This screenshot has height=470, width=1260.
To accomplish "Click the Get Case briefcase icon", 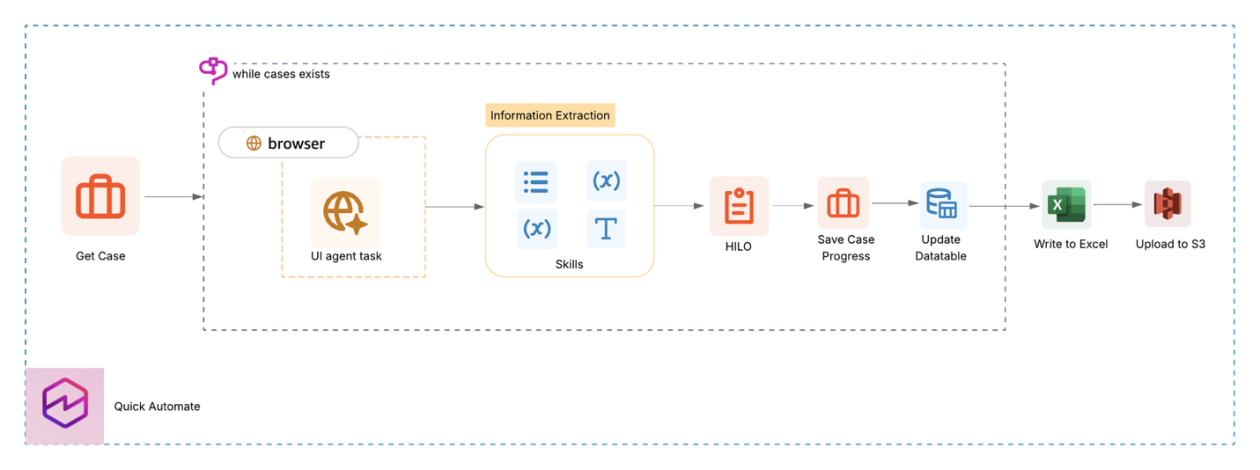I will pyautogui.click(x=100, y=196).
